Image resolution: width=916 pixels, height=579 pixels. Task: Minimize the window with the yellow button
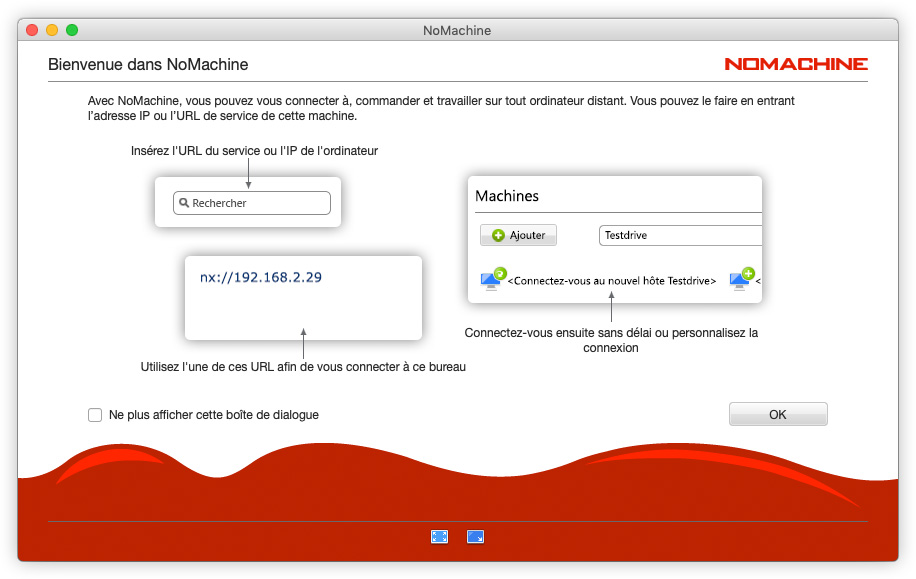pyautogui.click(x=52, y=30)
